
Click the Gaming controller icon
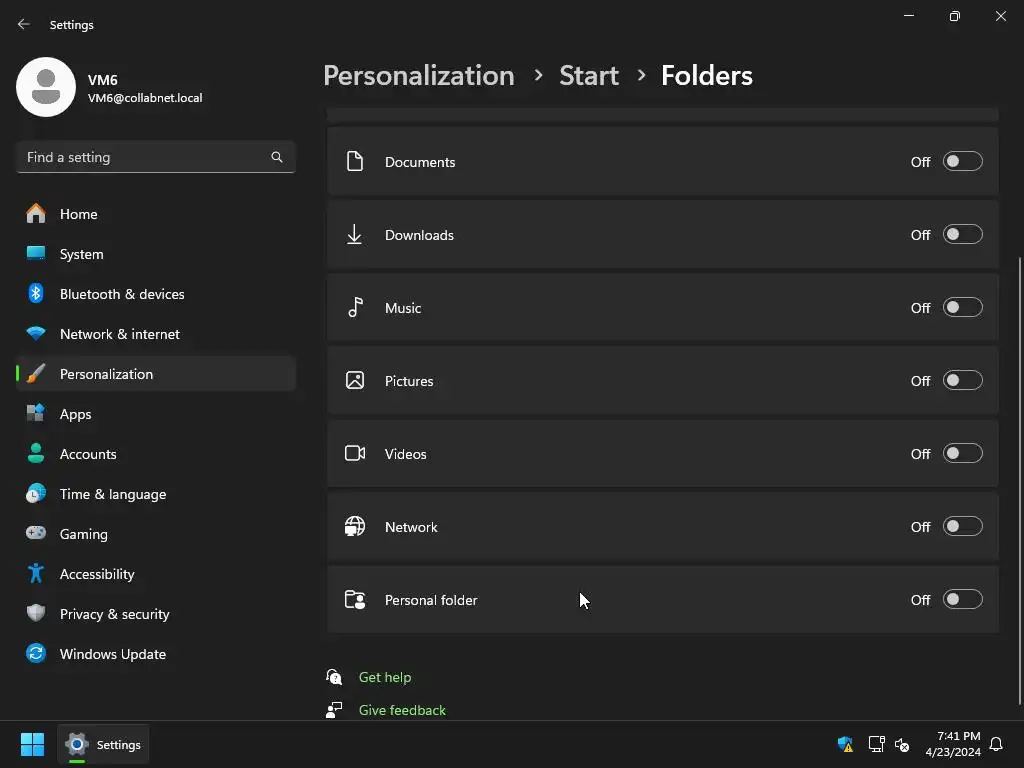click(36, 534)
